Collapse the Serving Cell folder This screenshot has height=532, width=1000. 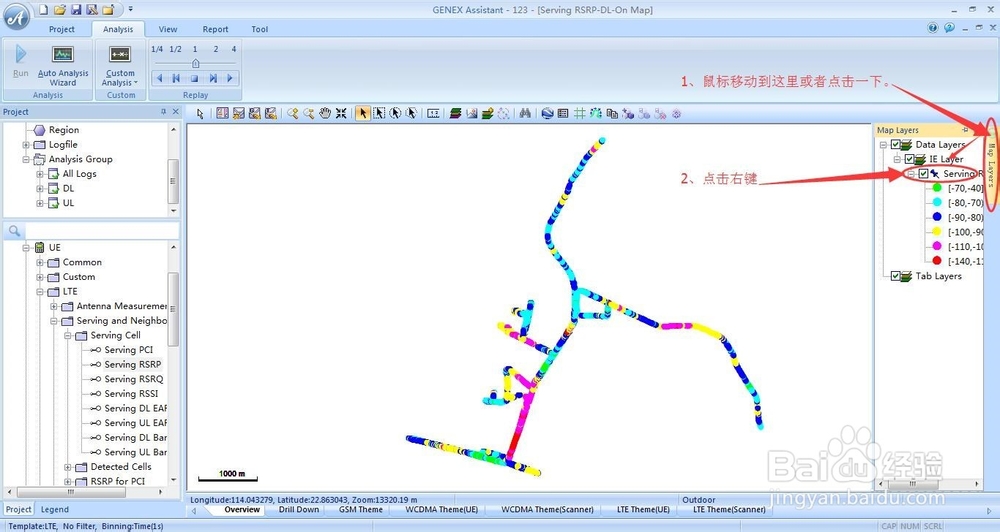pos(68,336)
